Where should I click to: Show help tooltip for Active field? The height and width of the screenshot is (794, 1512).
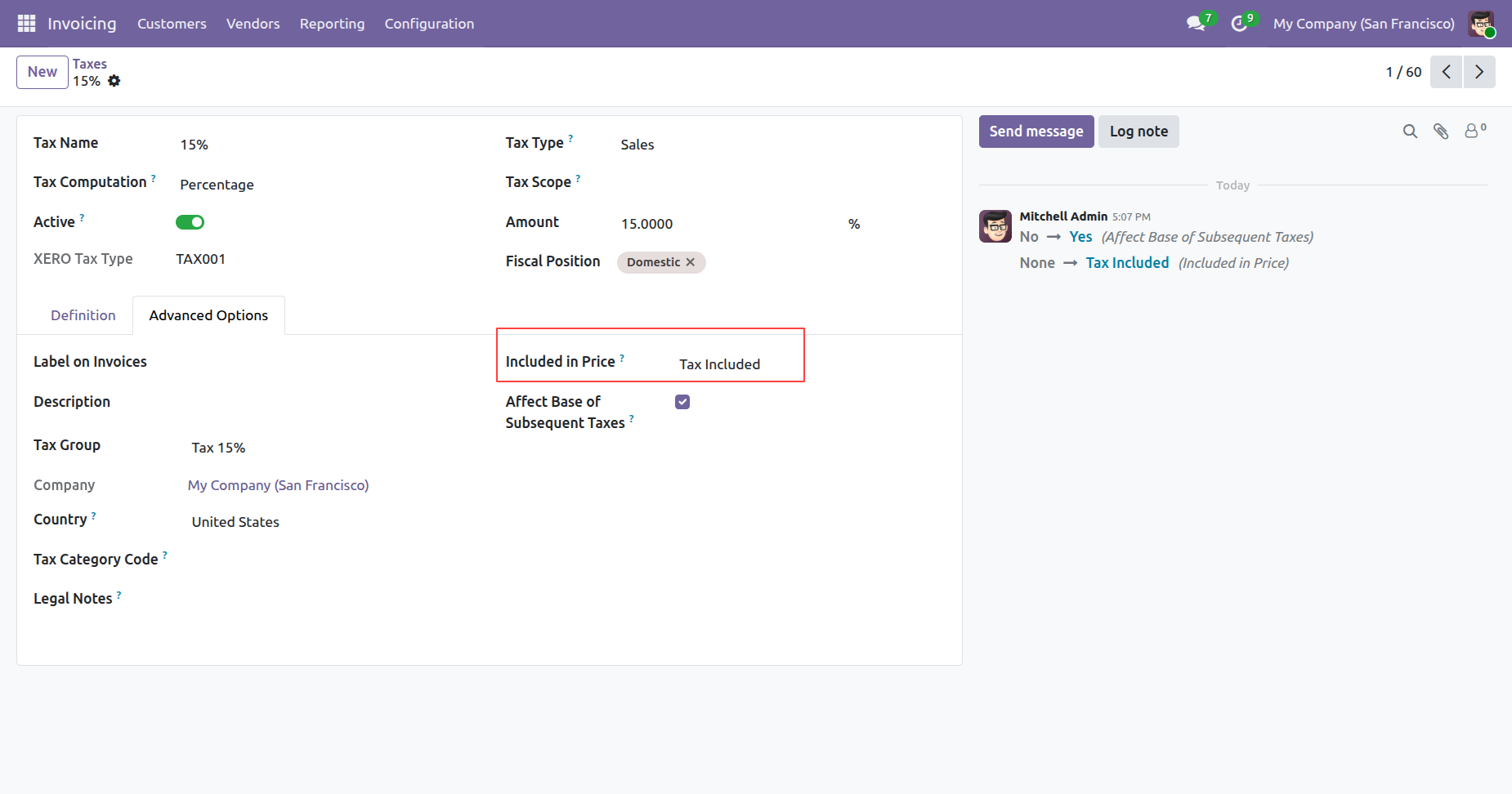tap(82, 217)
